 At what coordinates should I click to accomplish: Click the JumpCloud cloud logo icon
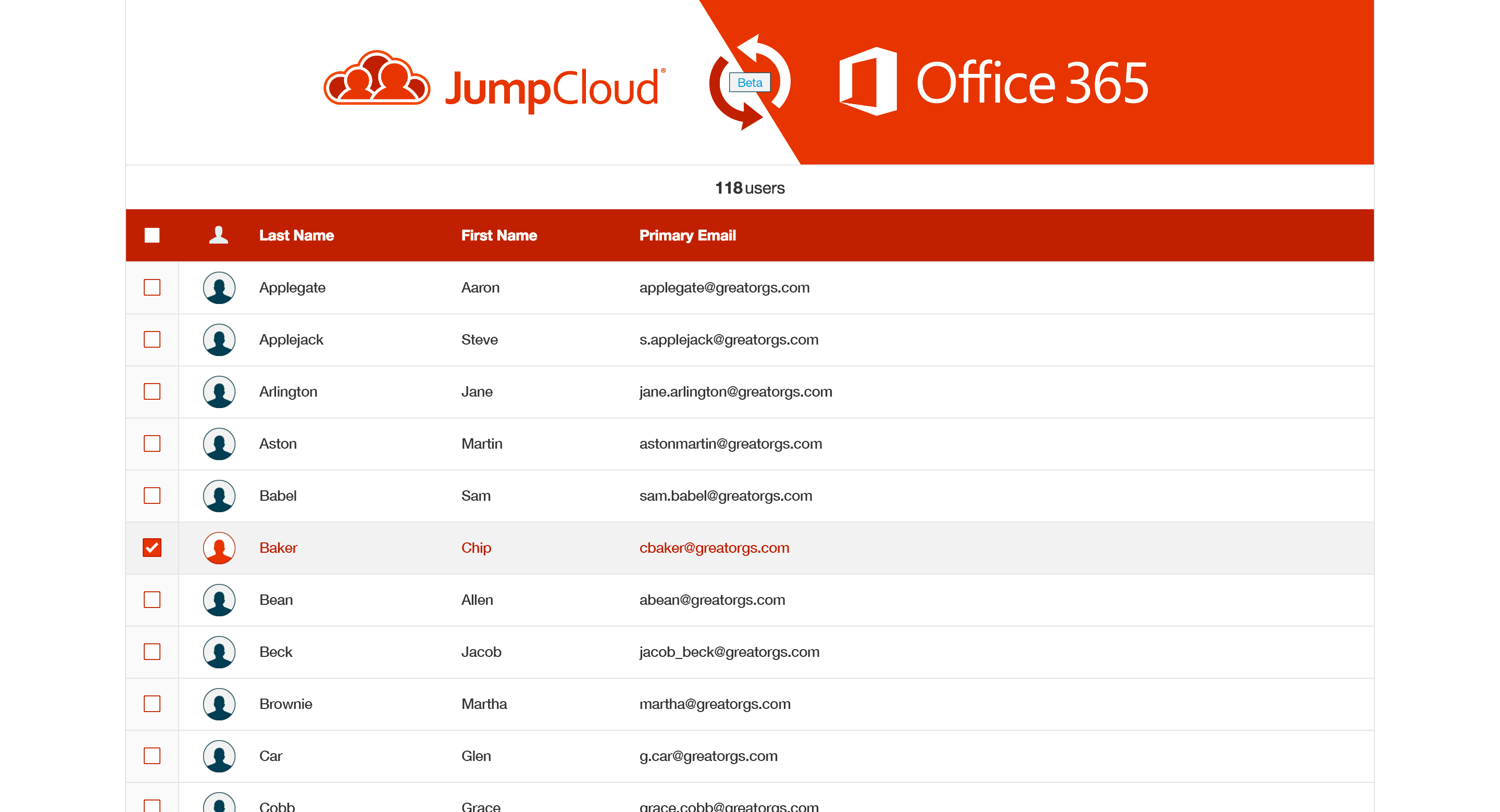(377, 79)
